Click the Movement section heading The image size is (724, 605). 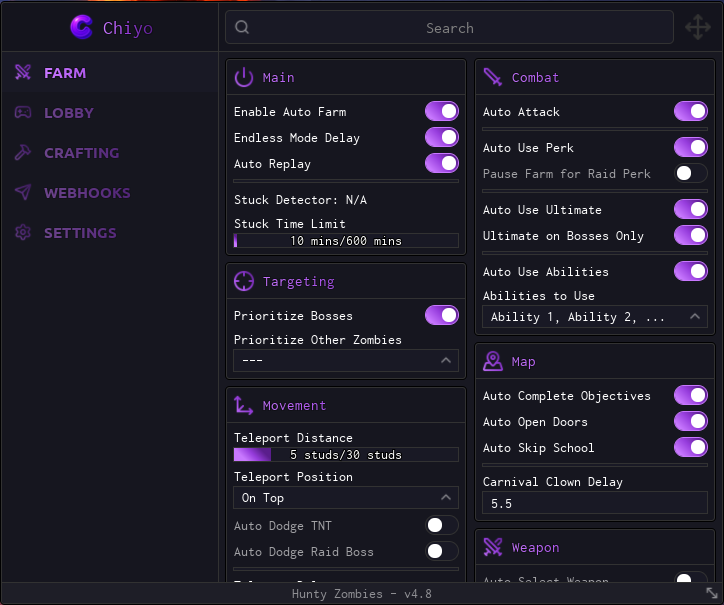294,405
